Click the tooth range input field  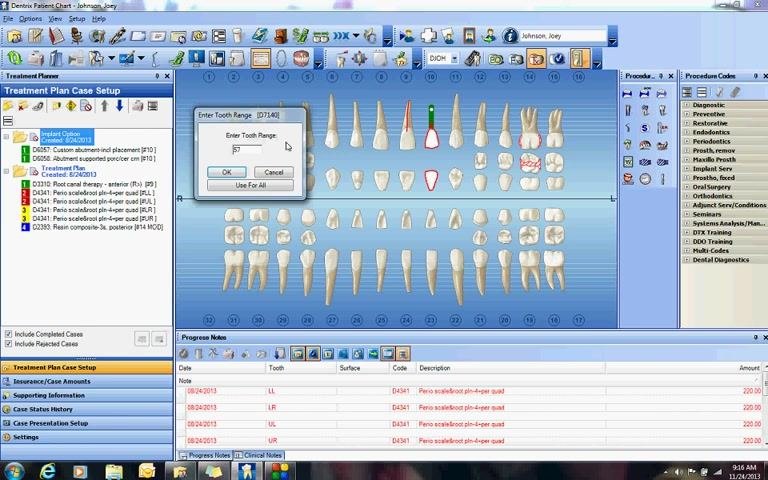[x=247, y=149]
